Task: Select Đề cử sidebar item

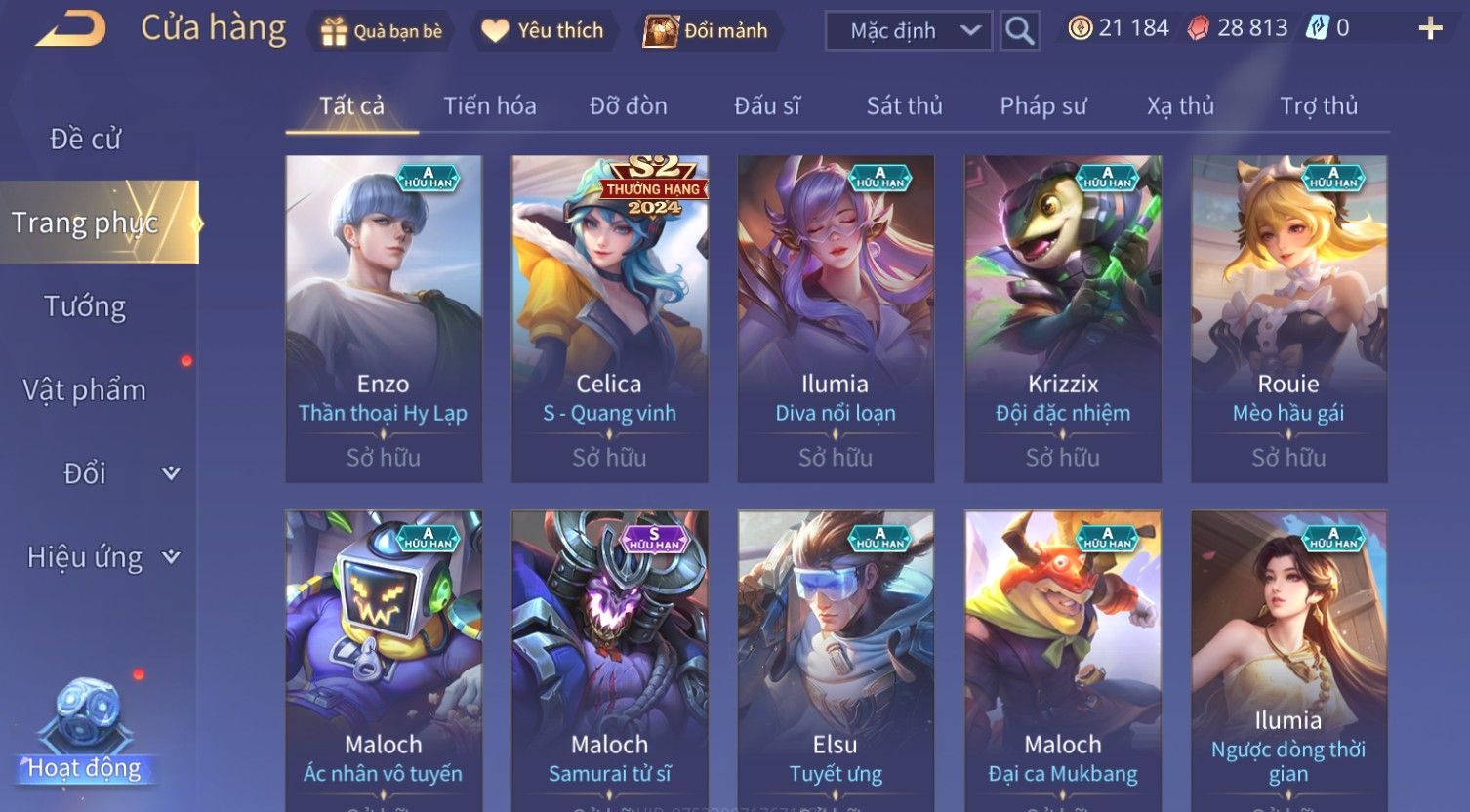Action: [x=85, y=140]
